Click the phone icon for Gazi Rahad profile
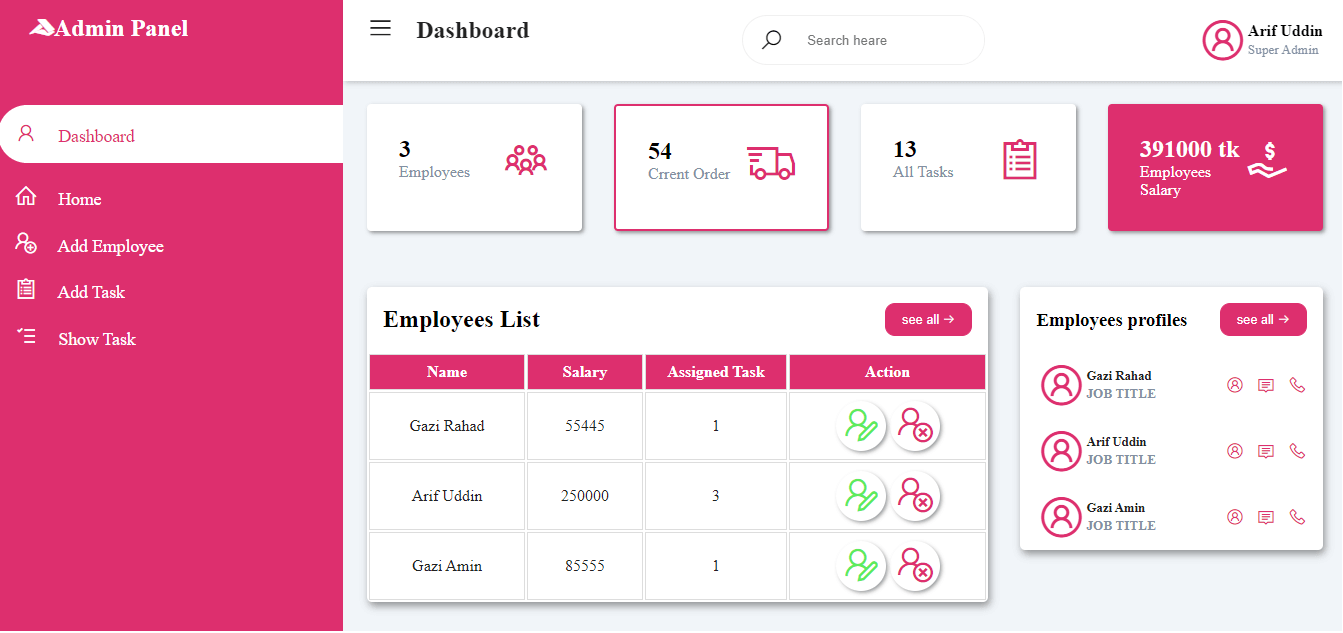 coord(1297,385)
